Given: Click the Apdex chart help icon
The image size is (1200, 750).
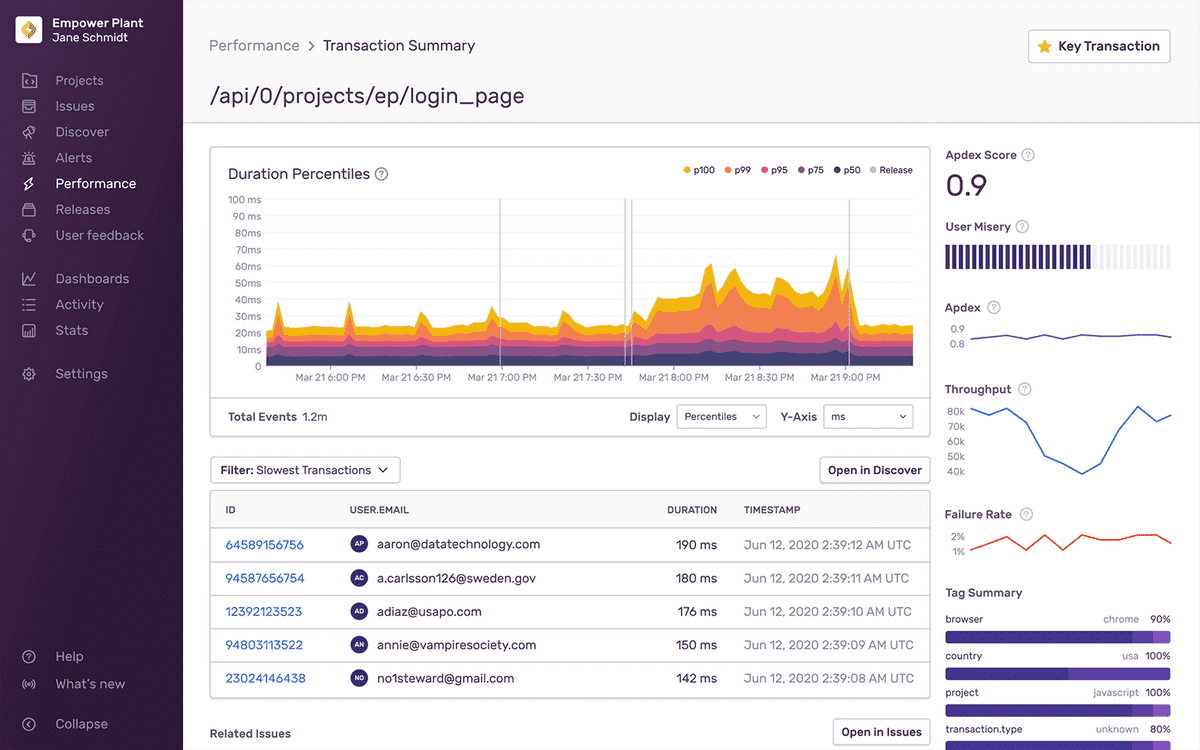Looking at the screenshot, I should pos(993,308).
